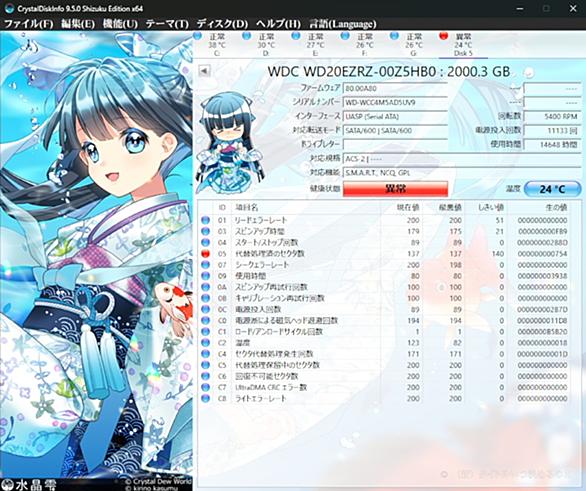This screenshot has height=491, width=586.
Task: Click status icon for C0 row
Action: 205,321
